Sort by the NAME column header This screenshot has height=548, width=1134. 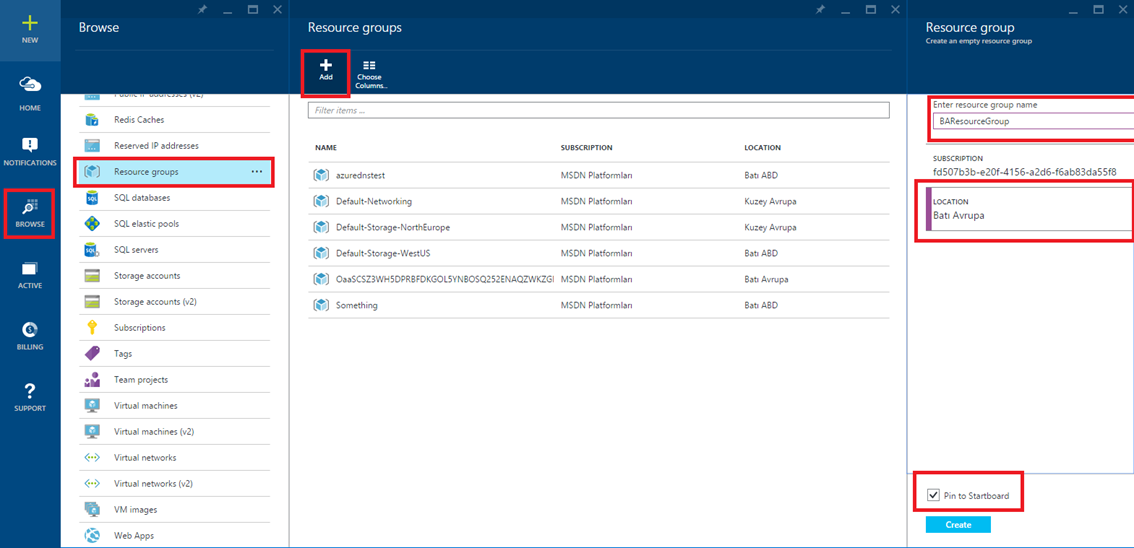click(325, 147)
